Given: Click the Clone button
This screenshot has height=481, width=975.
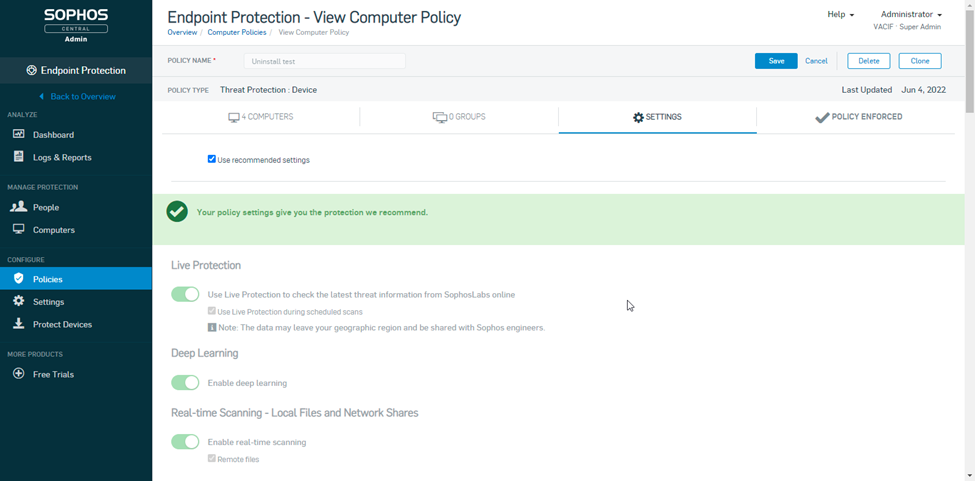Looking at the screenshot, I should [920, 61].
